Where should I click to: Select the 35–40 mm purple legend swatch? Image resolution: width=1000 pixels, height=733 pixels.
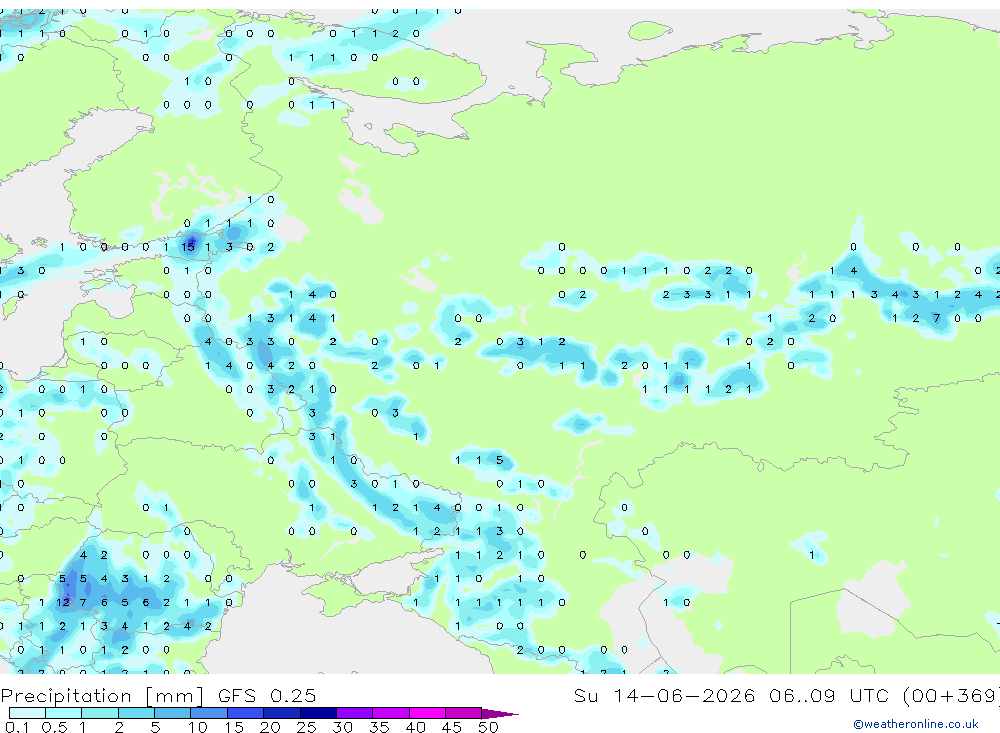click(391, 713)
